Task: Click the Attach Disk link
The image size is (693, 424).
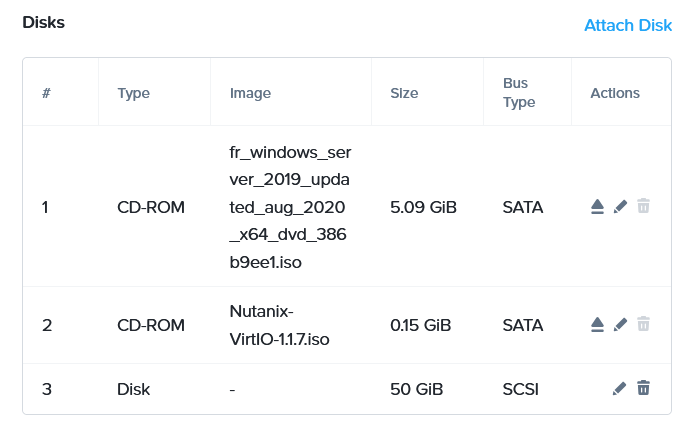Action: (x=627, y=25)
